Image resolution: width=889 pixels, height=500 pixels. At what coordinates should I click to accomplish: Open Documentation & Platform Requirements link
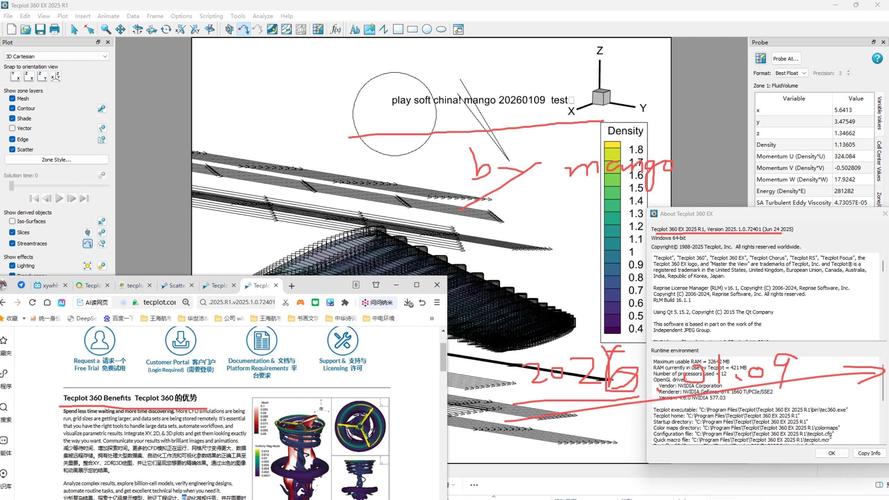[x=261, y=367]
